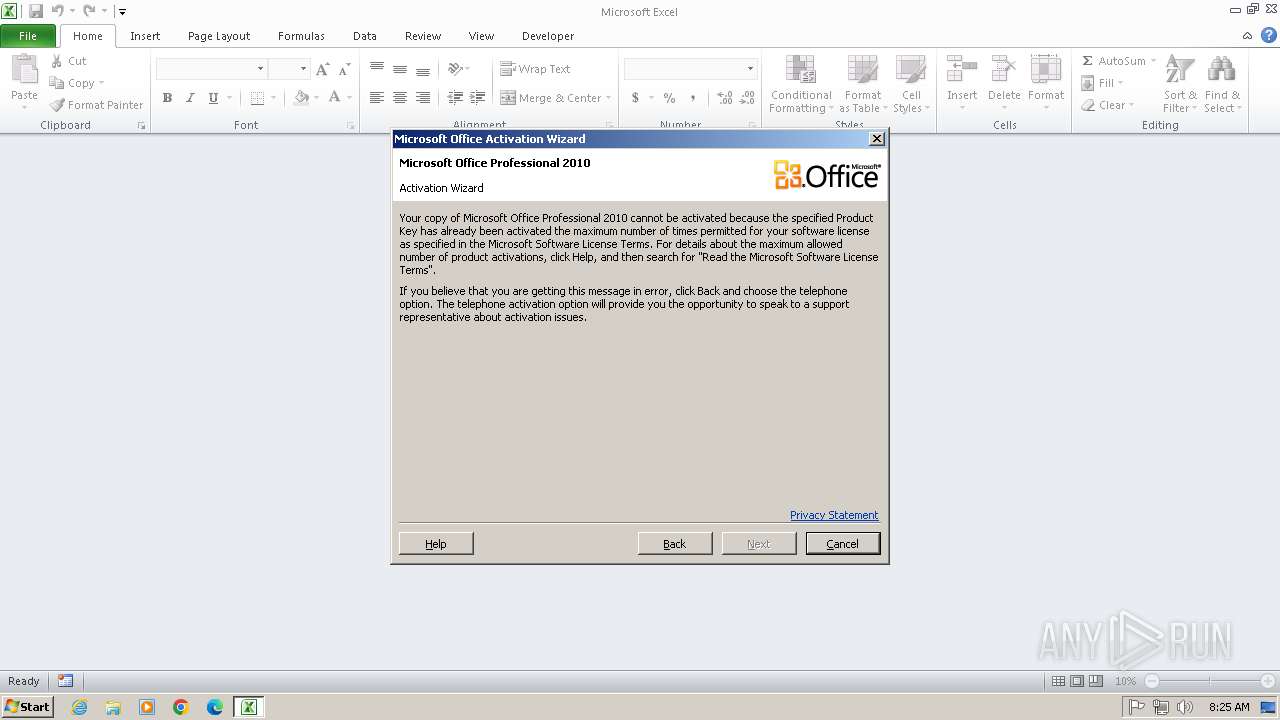Click the Borders icon
Viewport: 1280px width, 720px height.
[x=257, y=98]
